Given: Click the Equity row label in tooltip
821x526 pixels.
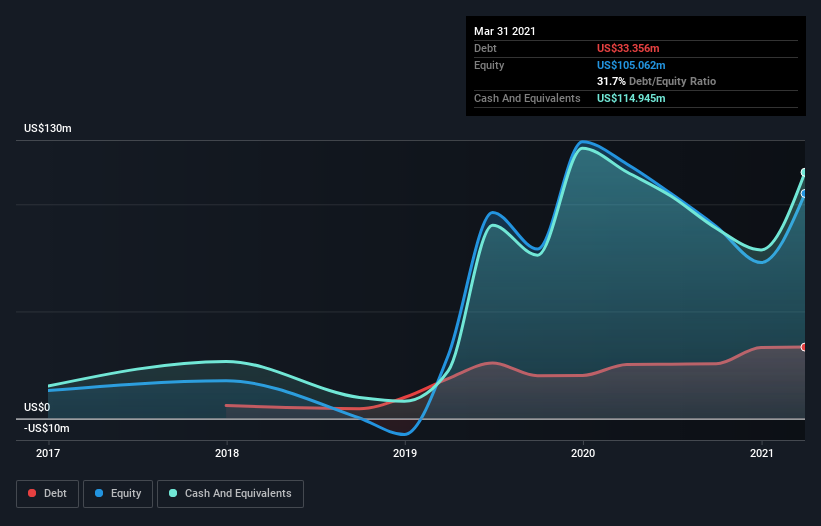Looking at the screenshot, I should tap(489, 65).
